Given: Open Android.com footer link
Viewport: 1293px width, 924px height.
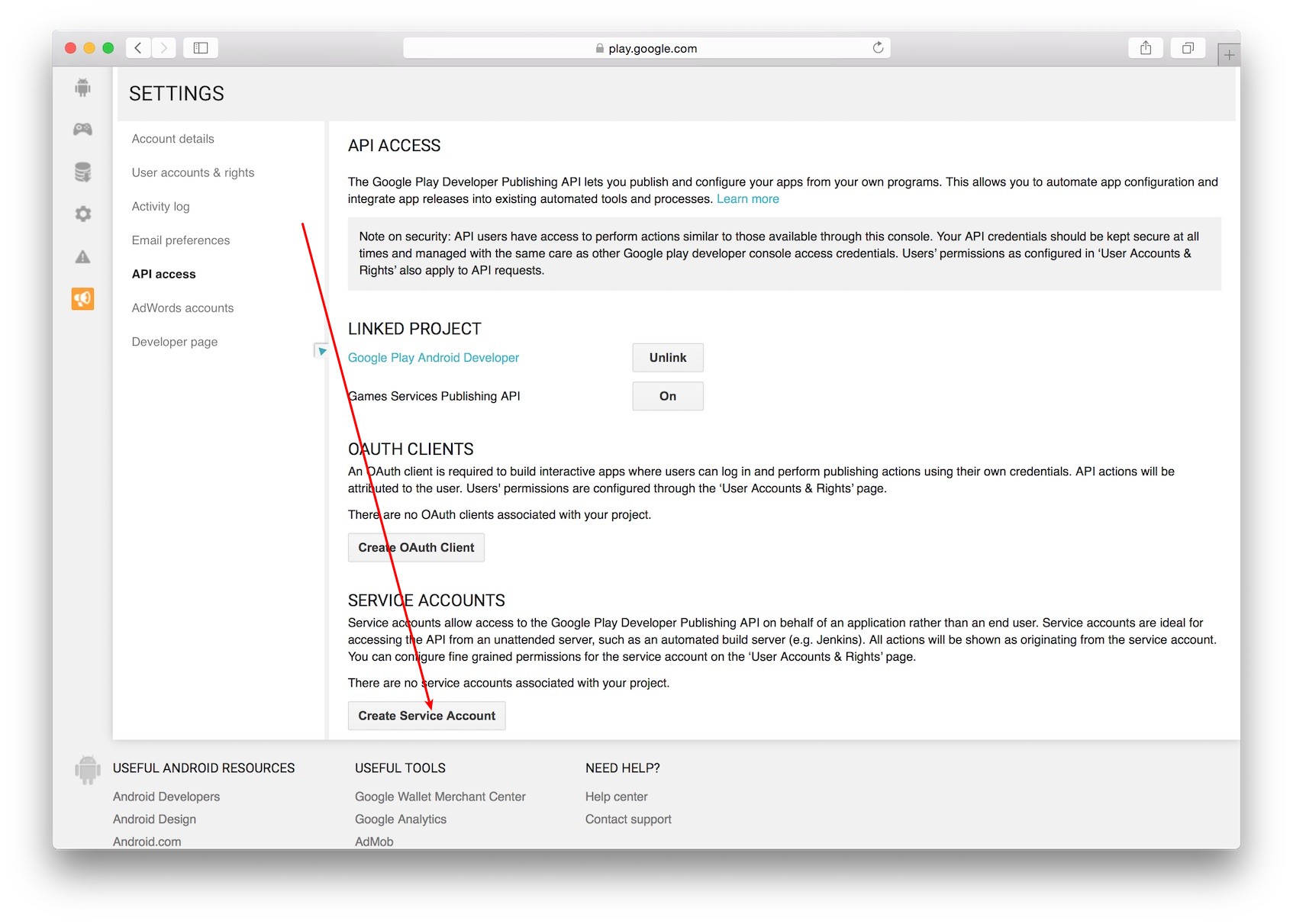Looking at the screenshot, I should pyautogui.click(x=147, y=842).
